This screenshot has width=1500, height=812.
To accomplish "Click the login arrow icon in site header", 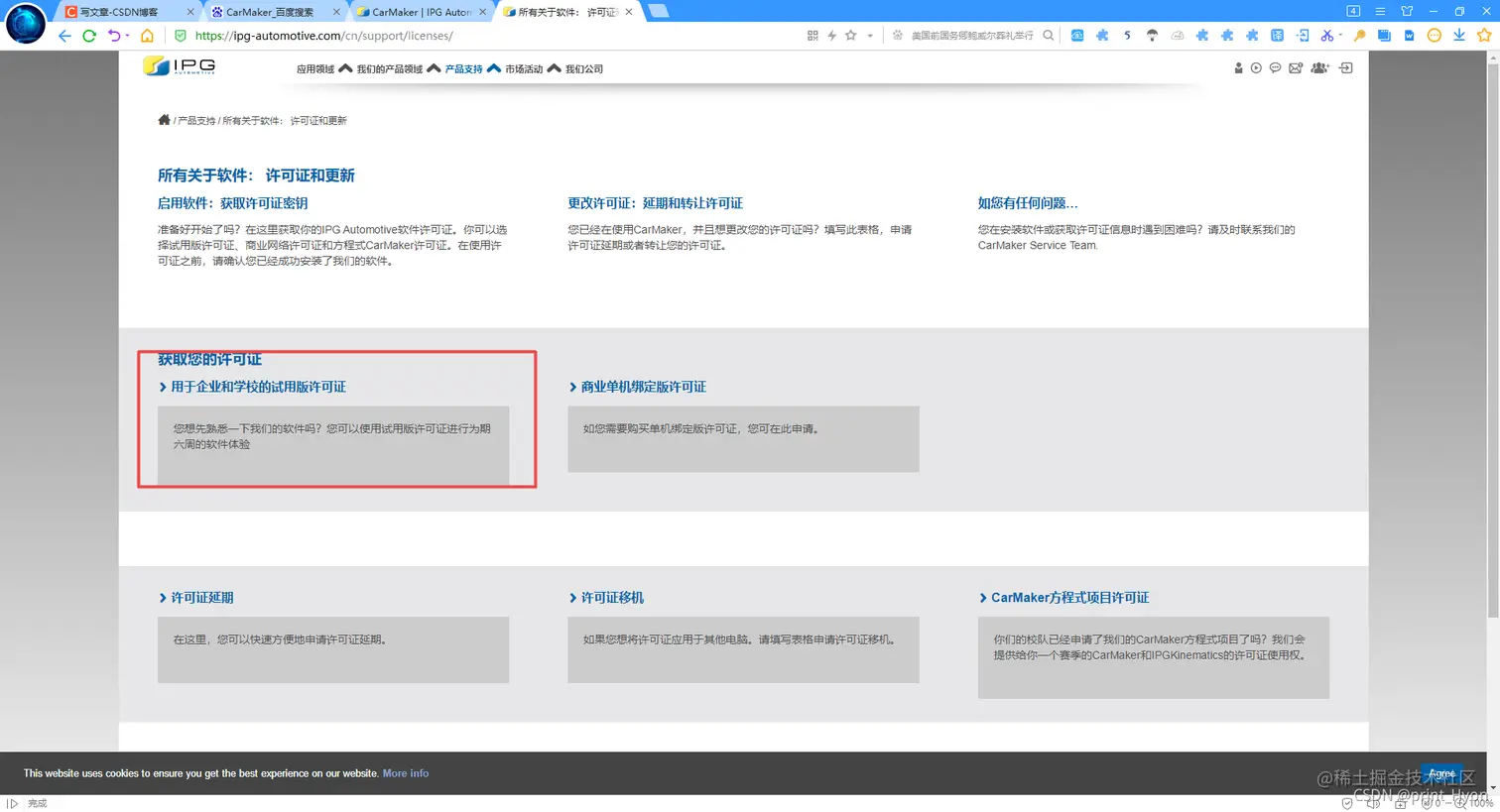I will [1345, 68].
